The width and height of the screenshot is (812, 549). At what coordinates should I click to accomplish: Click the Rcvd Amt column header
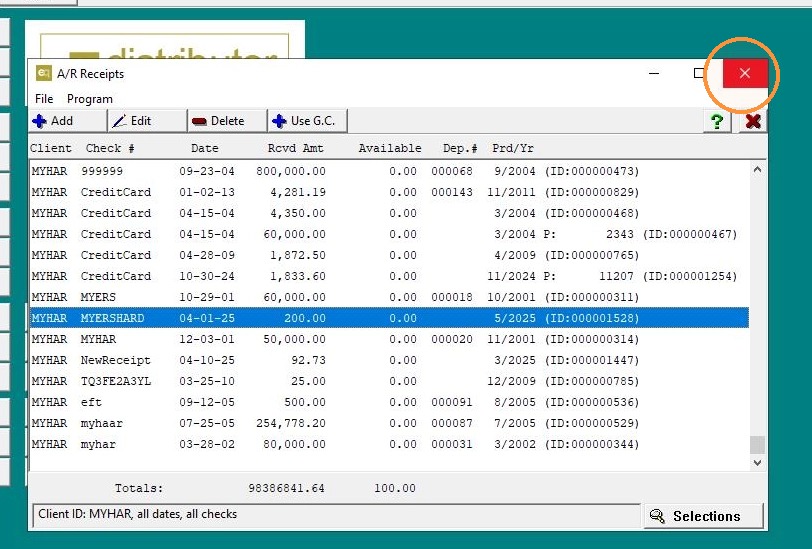pos(296,148)
